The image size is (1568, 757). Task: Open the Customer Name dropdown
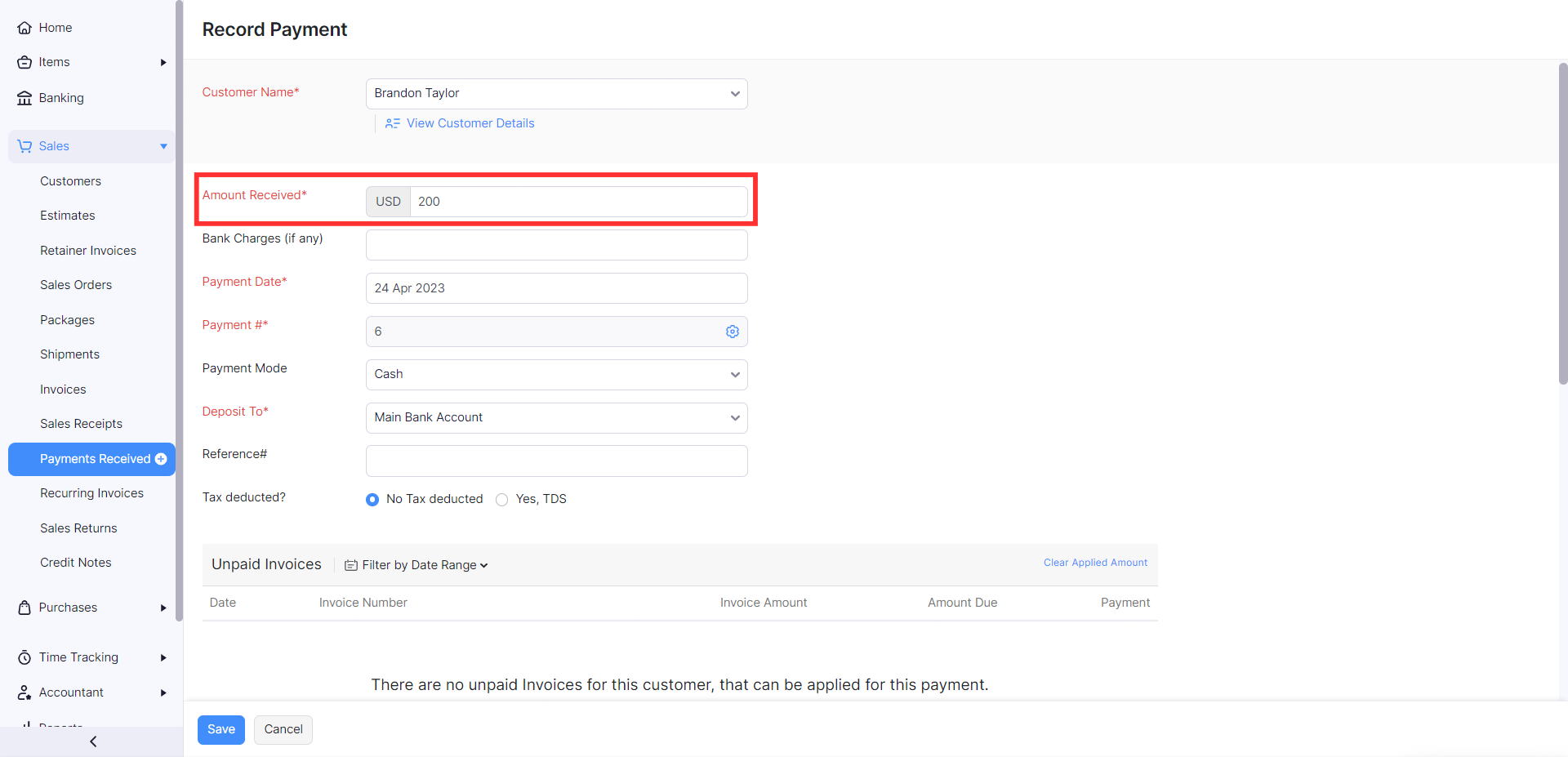point(556,94)
